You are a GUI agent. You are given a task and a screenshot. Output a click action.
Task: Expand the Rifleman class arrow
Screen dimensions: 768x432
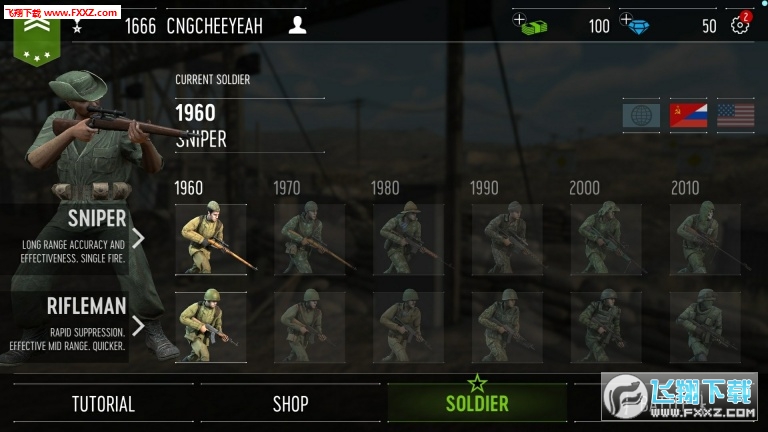click(x=139, y=326)
